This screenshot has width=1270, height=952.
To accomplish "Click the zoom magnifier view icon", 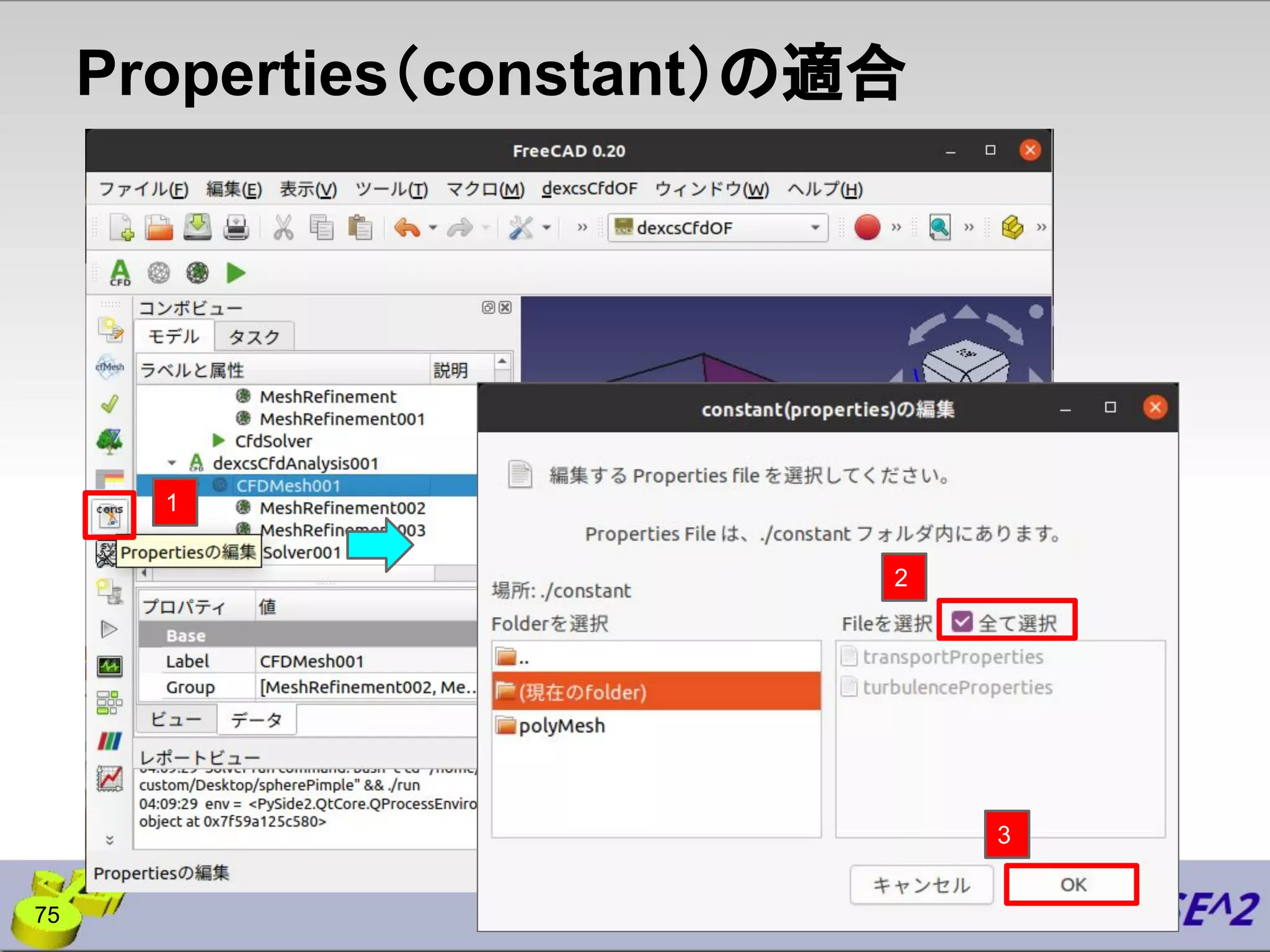I will [939, 227].
